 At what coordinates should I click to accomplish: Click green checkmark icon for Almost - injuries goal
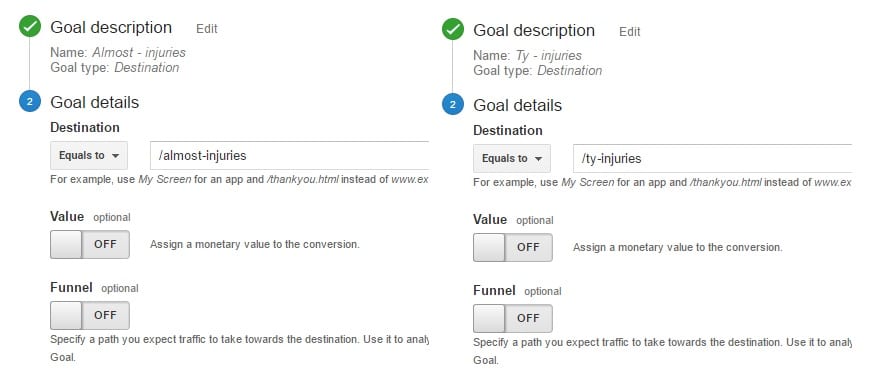pyautogui.click(x=30, y=26)
